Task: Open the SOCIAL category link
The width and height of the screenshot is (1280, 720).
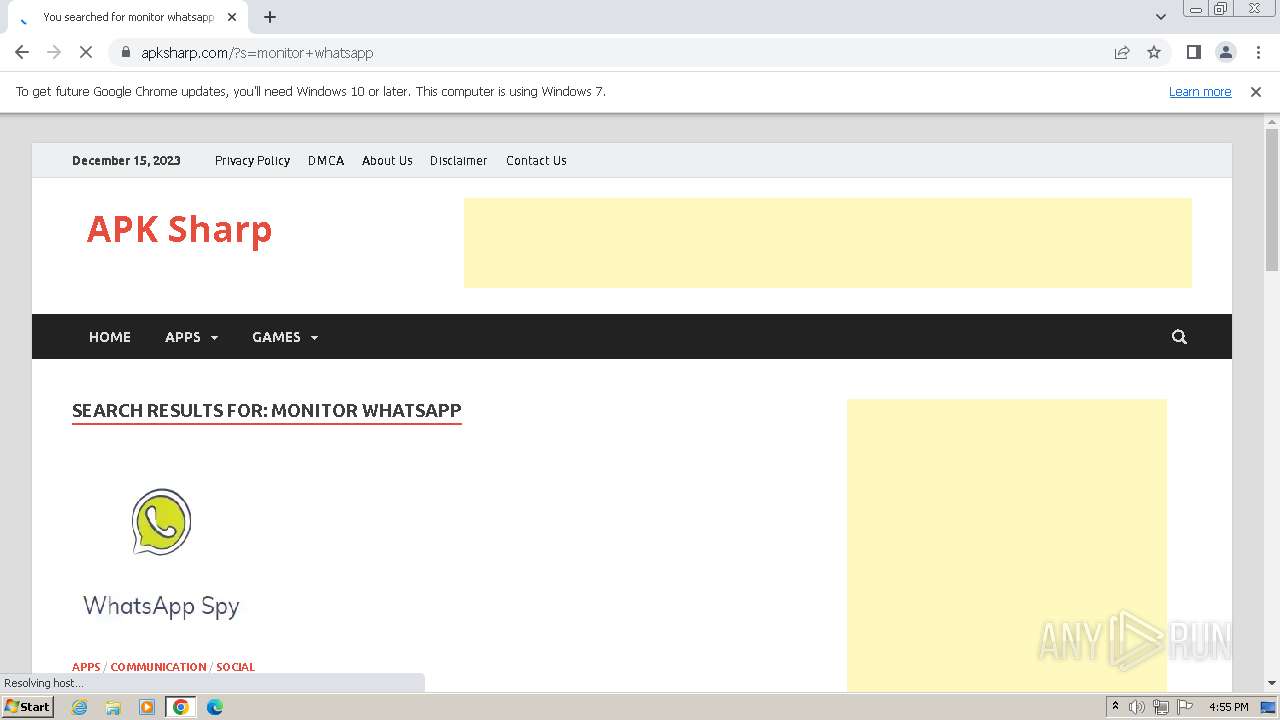Action: (x=235, y=667)
